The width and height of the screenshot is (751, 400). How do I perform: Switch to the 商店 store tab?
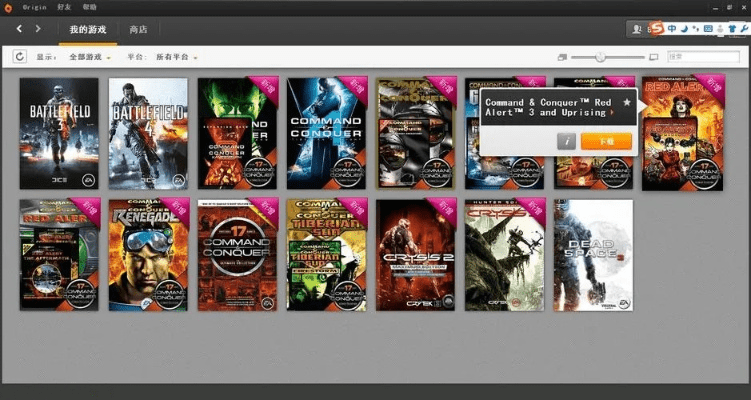click(x=139, y=29)
